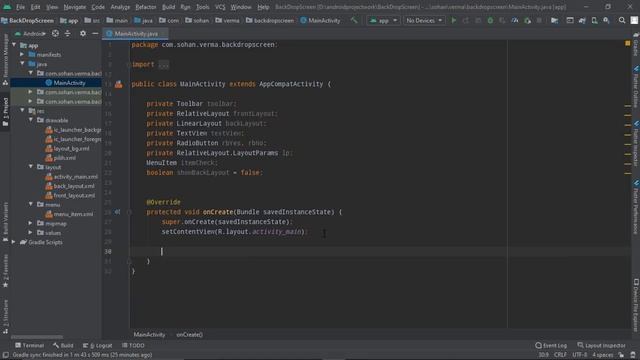
Task: Collapse the java folder
Action: pos(22,64)
